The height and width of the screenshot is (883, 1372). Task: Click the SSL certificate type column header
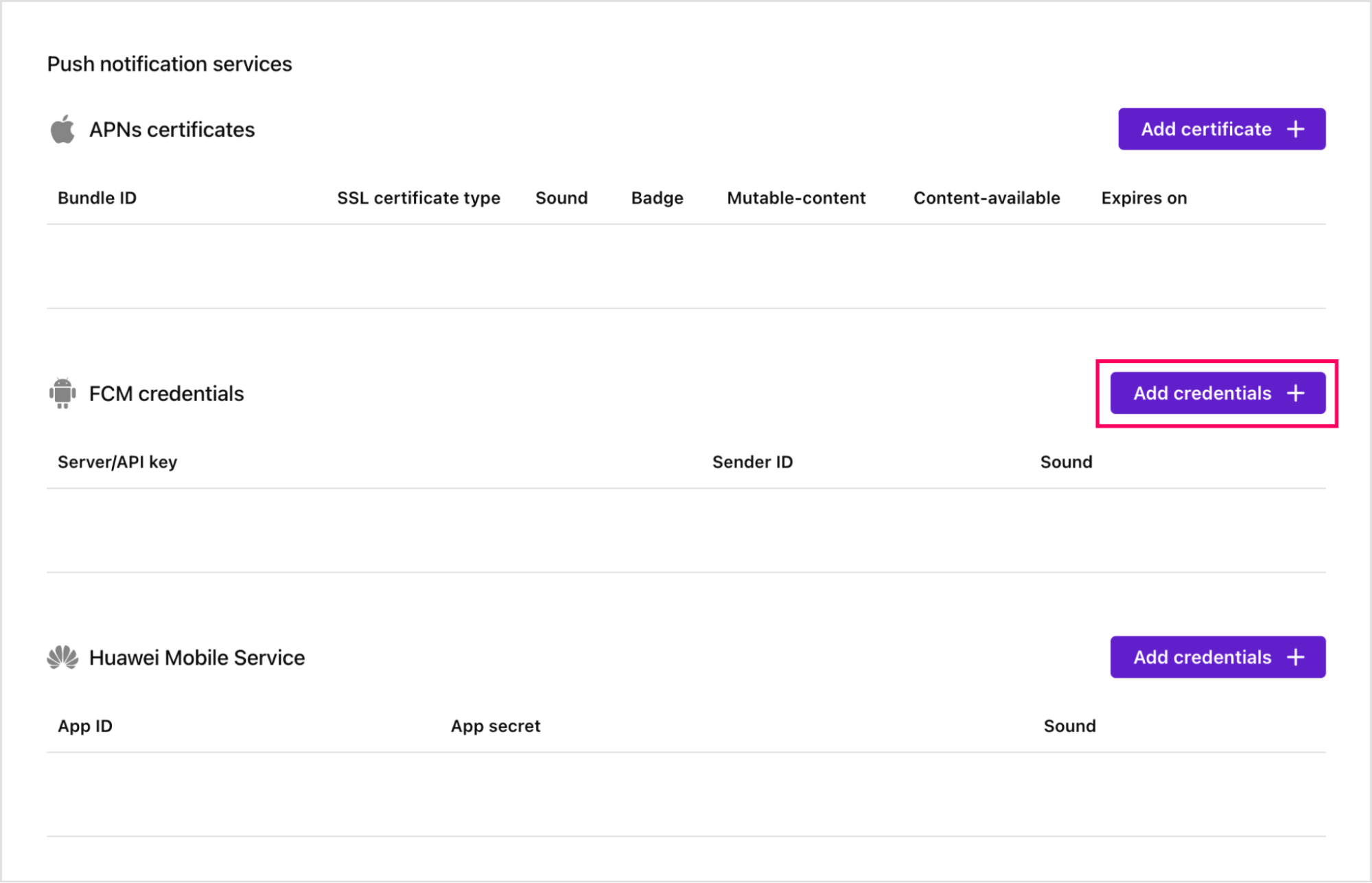pyautogui.click(x=419, y=198)
